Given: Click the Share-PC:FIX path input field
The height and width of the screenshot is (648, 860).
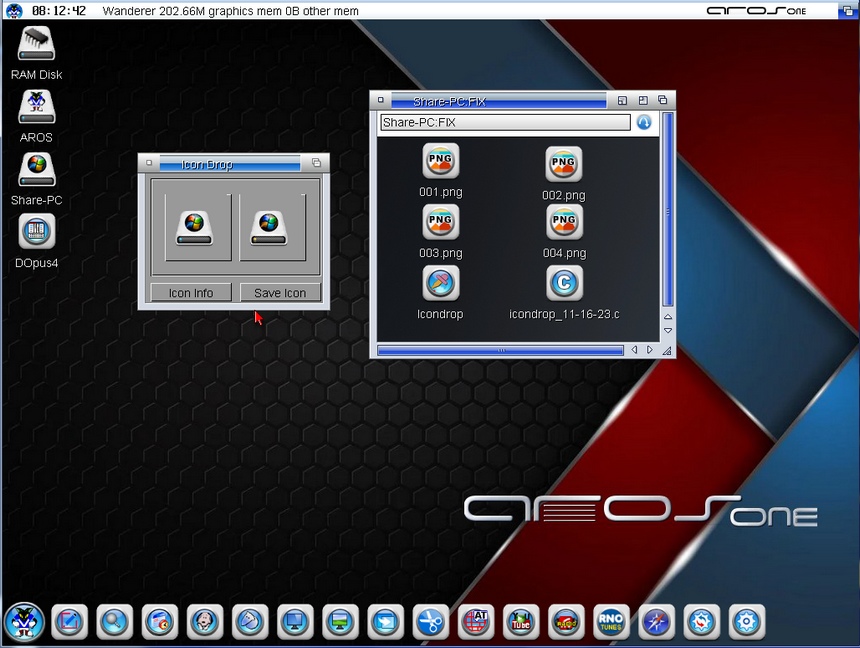Looking at the screenshot, I should pyautogui.click(x=505, y=123).
